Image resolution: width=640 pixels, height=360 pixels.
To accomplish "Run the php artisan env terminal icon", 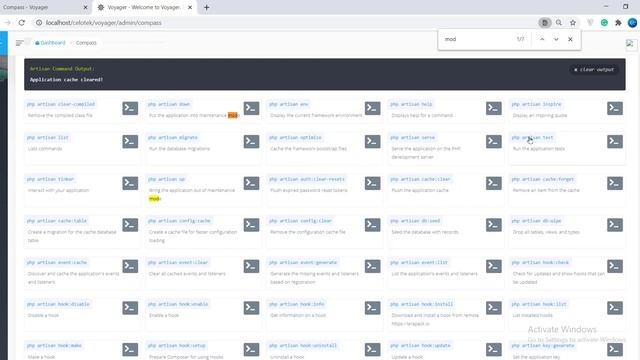I will point(373,108).
